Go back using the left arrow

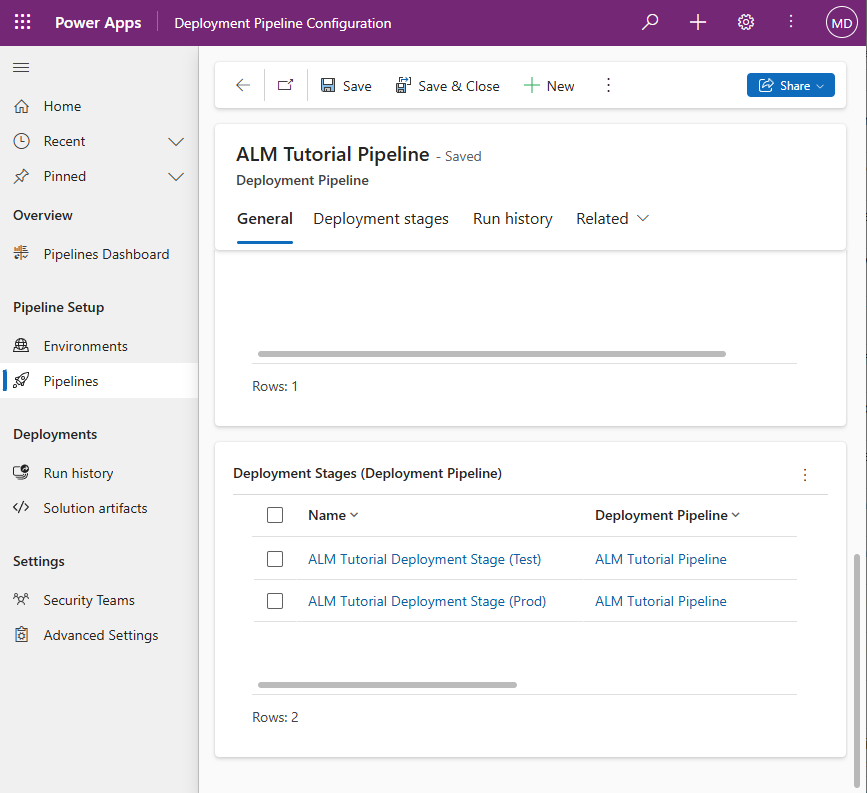[x=243, y=85]
